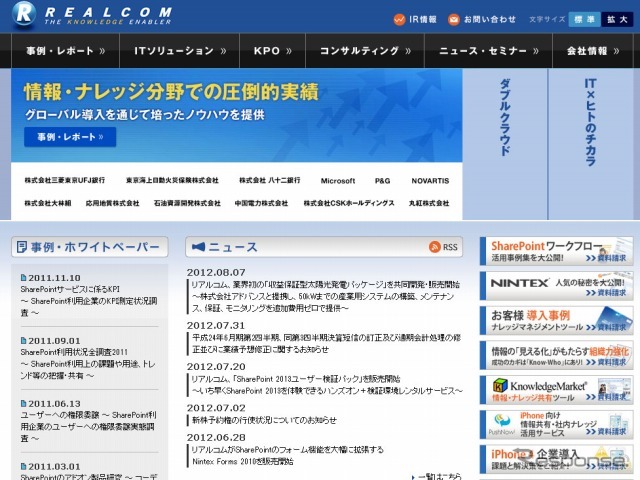Click the IR情報 orange chart icon
640x480 pixels.
(399, 19)
